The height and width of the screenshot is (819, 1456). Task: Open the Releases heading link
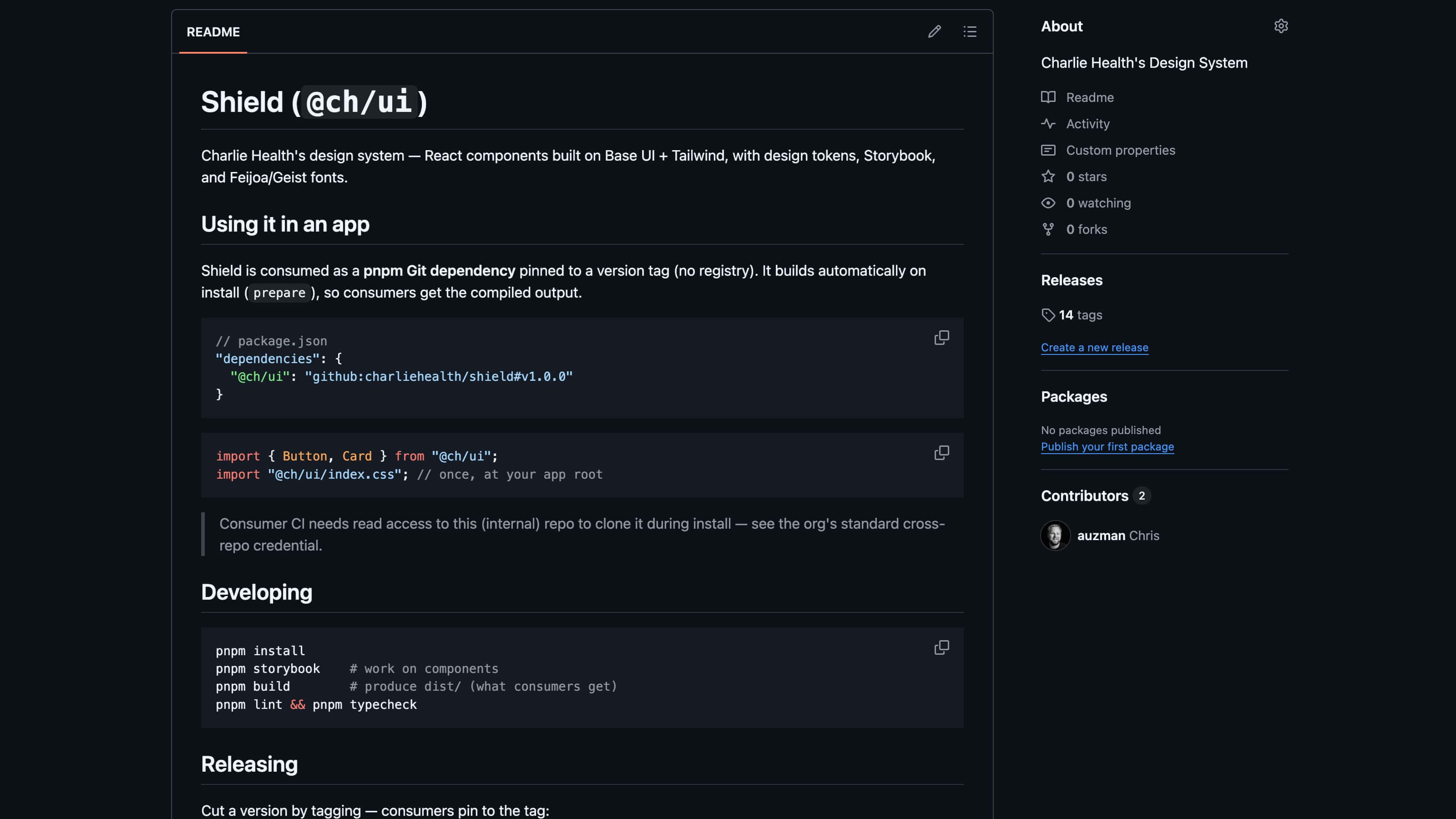(x=1072, y=280)
